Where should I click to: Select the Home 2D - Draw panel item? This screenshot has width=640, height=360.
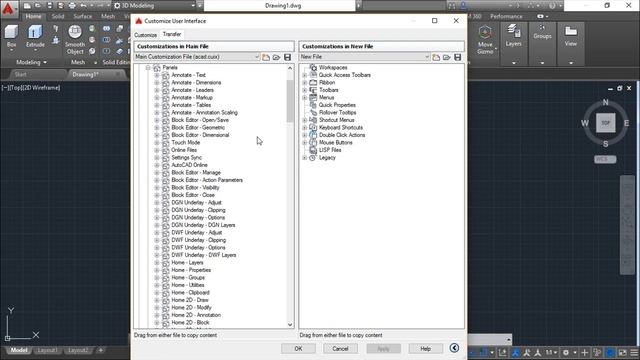(190, 300)
